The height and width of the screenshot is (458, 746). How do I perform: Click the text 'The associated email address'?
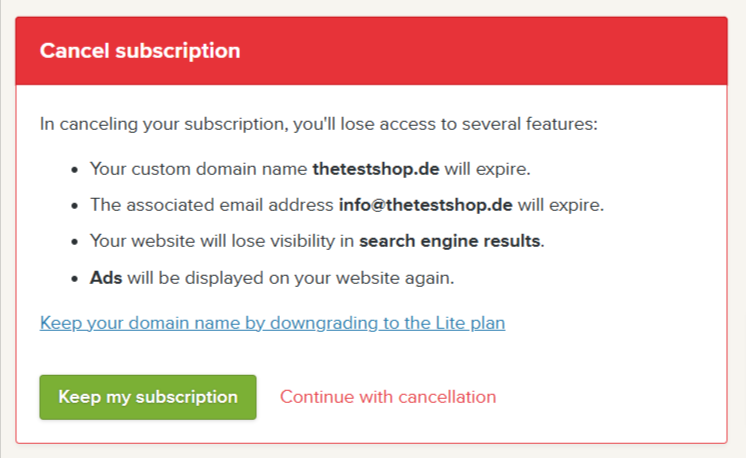coord(212,205)
